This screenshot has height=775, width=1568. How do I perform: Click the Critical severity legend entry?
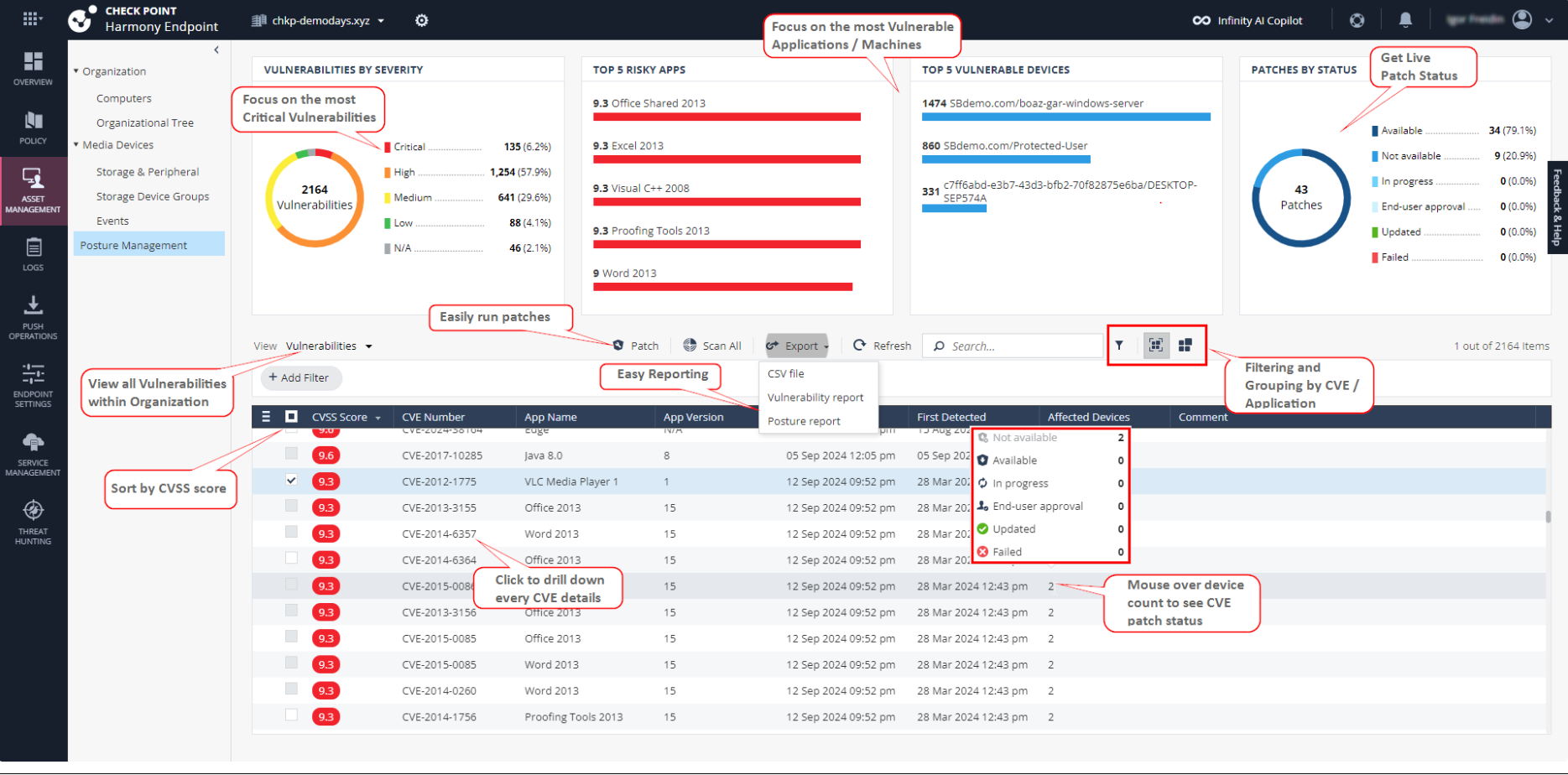click(x=467, y=147)
